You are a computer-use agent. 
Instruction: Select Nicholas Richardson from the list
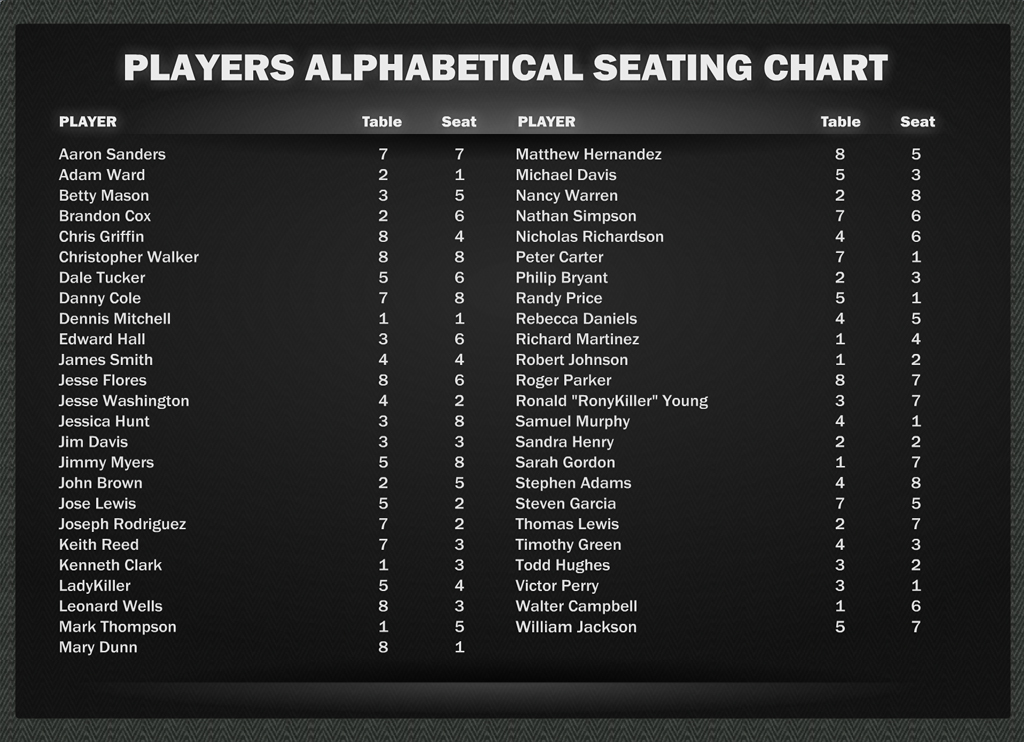(x=589, y=237)
